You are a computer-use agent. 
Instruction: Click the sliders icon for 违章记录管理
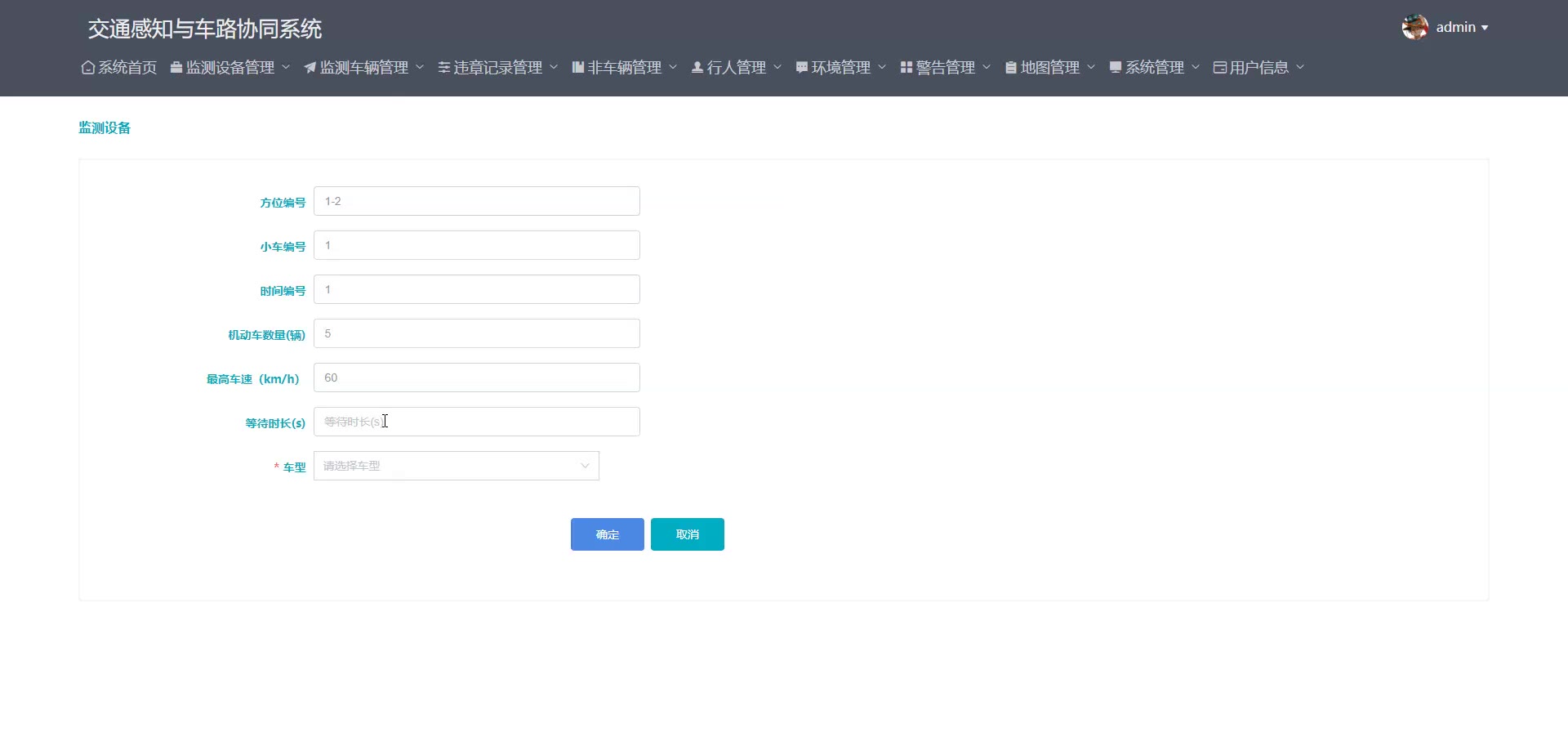tap(444, 68)
